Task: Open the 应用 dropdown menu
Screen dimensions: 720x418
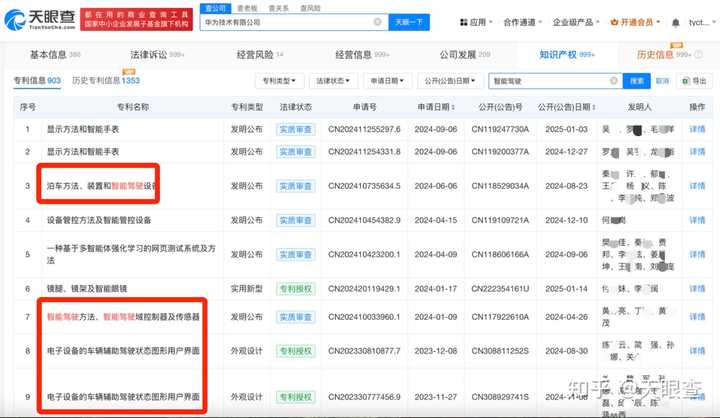Action: pos(477,22)
